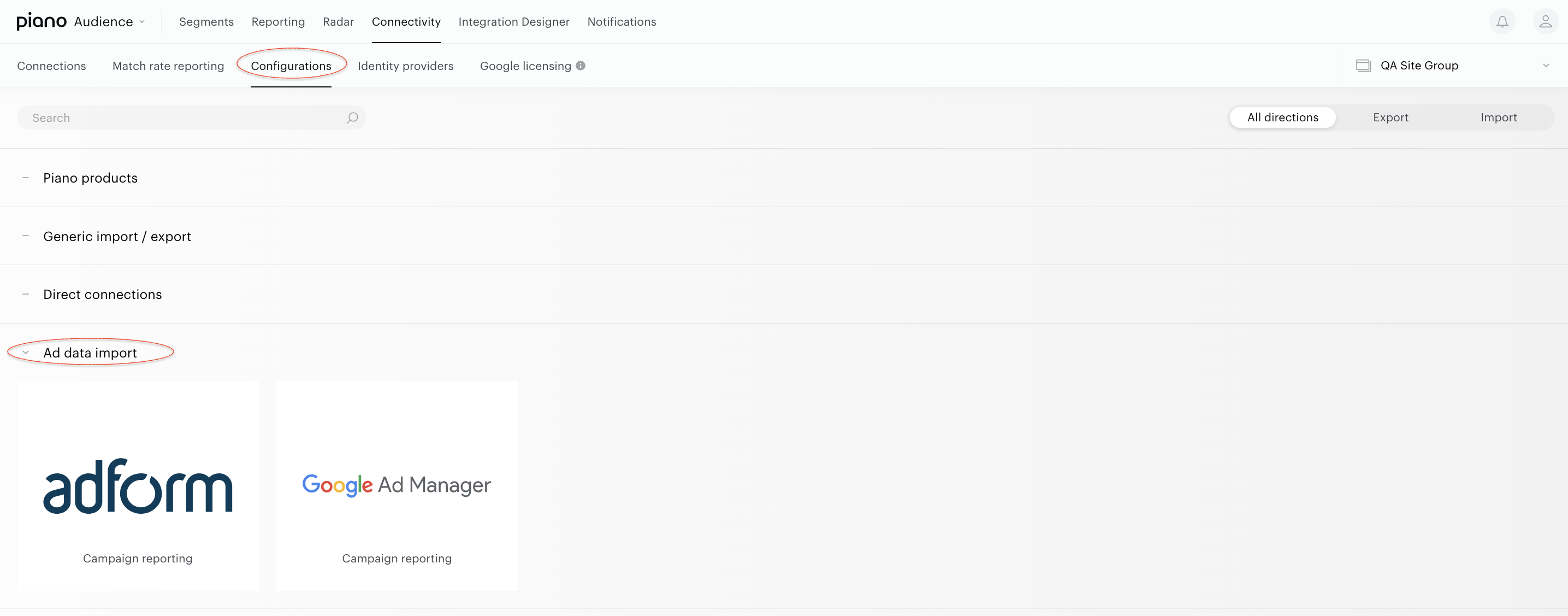
Task: Click the Google licensing info icon
Action: (581, 66)
